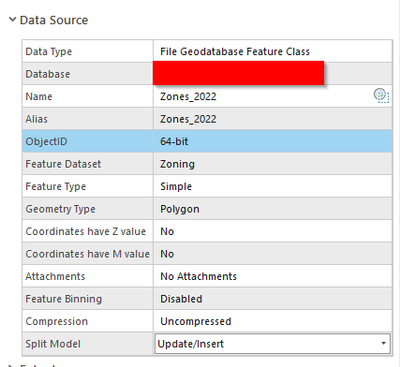The width and height of the screenshot is (400, 367).
Task: Click the Compression label
Action: point(57,321)
